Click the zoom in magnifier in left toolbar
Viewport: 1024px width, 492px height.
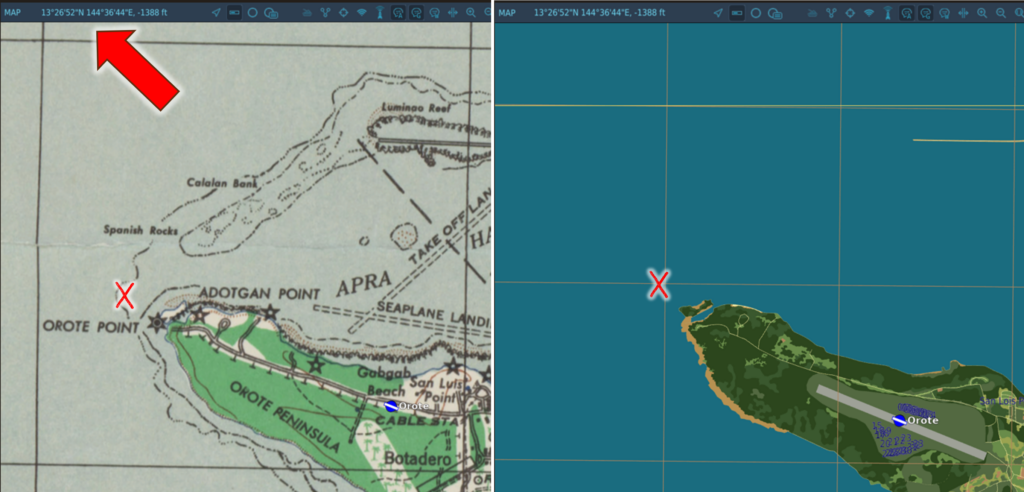[x=470, y=13]
